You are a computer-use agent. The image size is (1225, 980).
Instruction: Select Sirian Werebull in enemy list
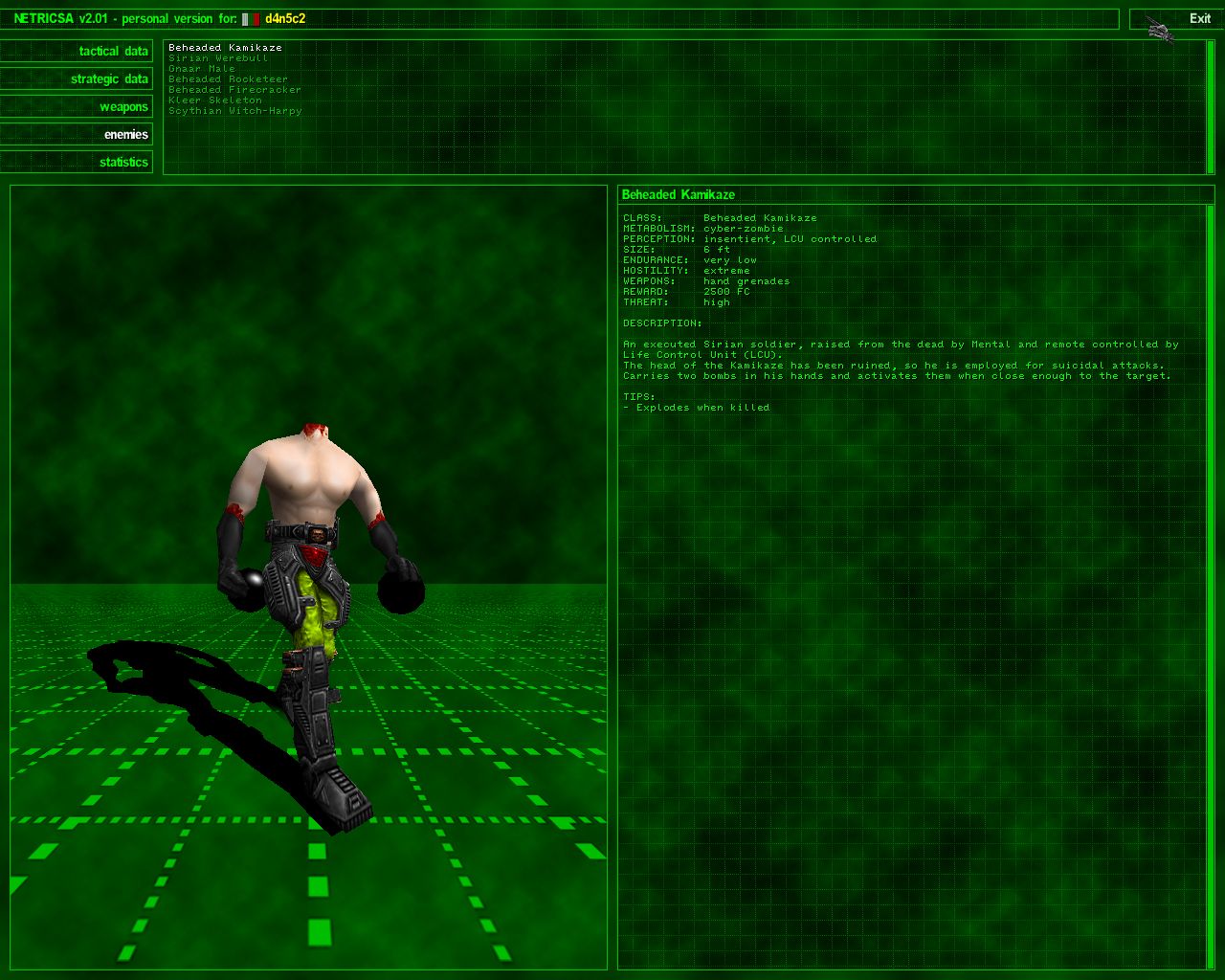coord(218,58)
